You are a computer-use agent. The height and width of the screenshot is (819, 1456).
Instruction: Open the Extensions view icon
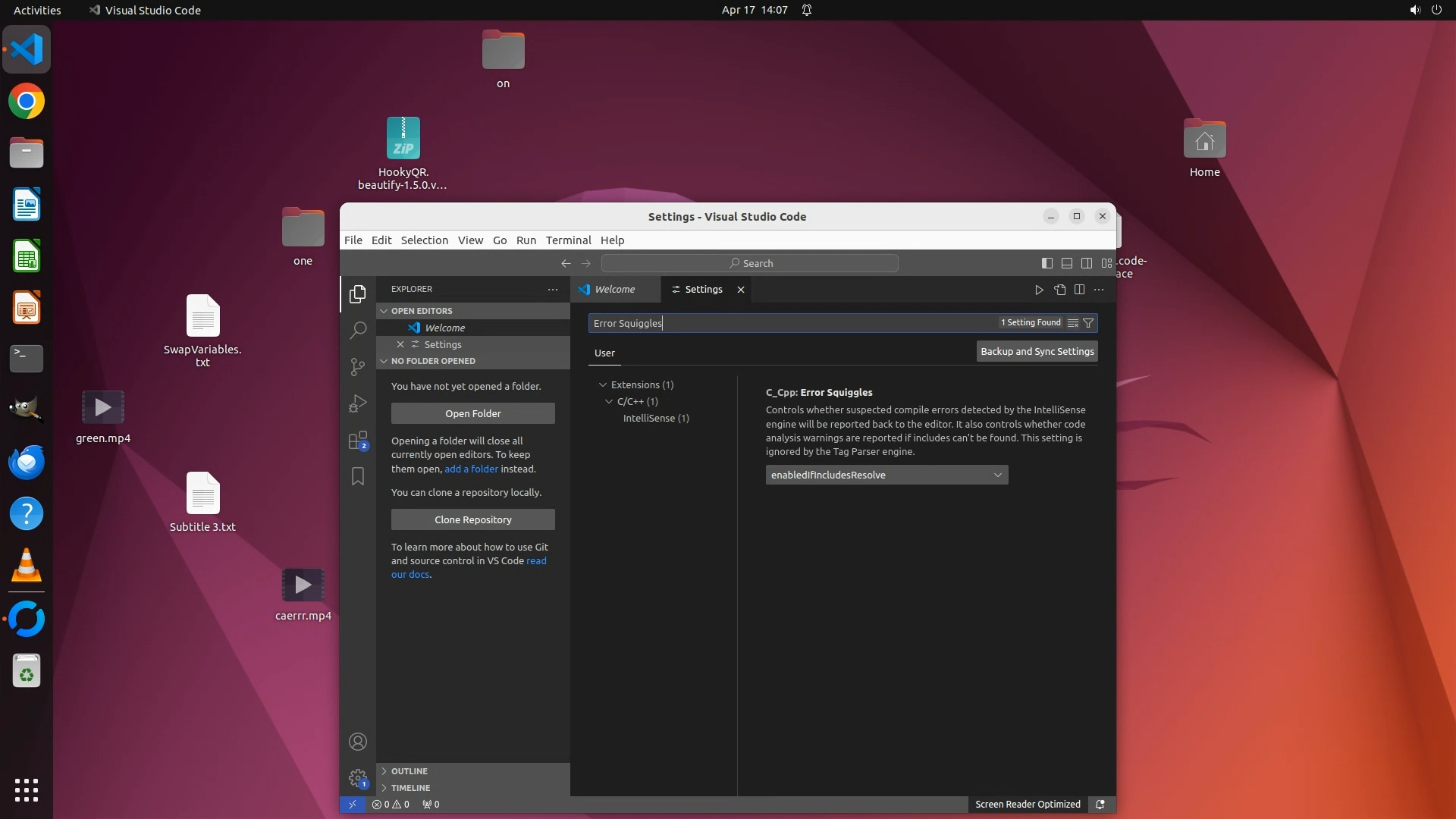(358, 441)
